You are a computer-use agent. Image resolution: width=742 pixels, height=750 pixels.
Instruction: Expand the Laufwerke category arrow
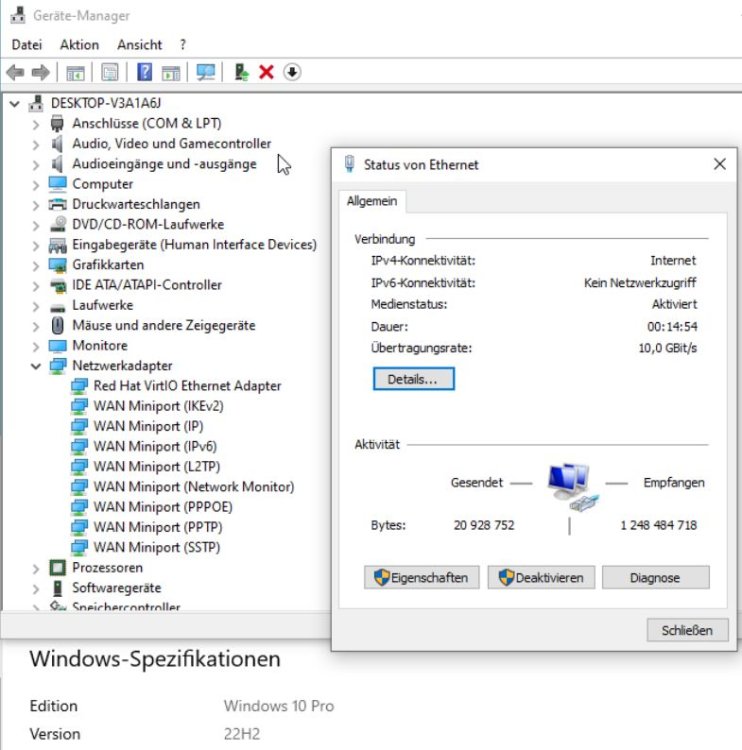click(36, 306)
